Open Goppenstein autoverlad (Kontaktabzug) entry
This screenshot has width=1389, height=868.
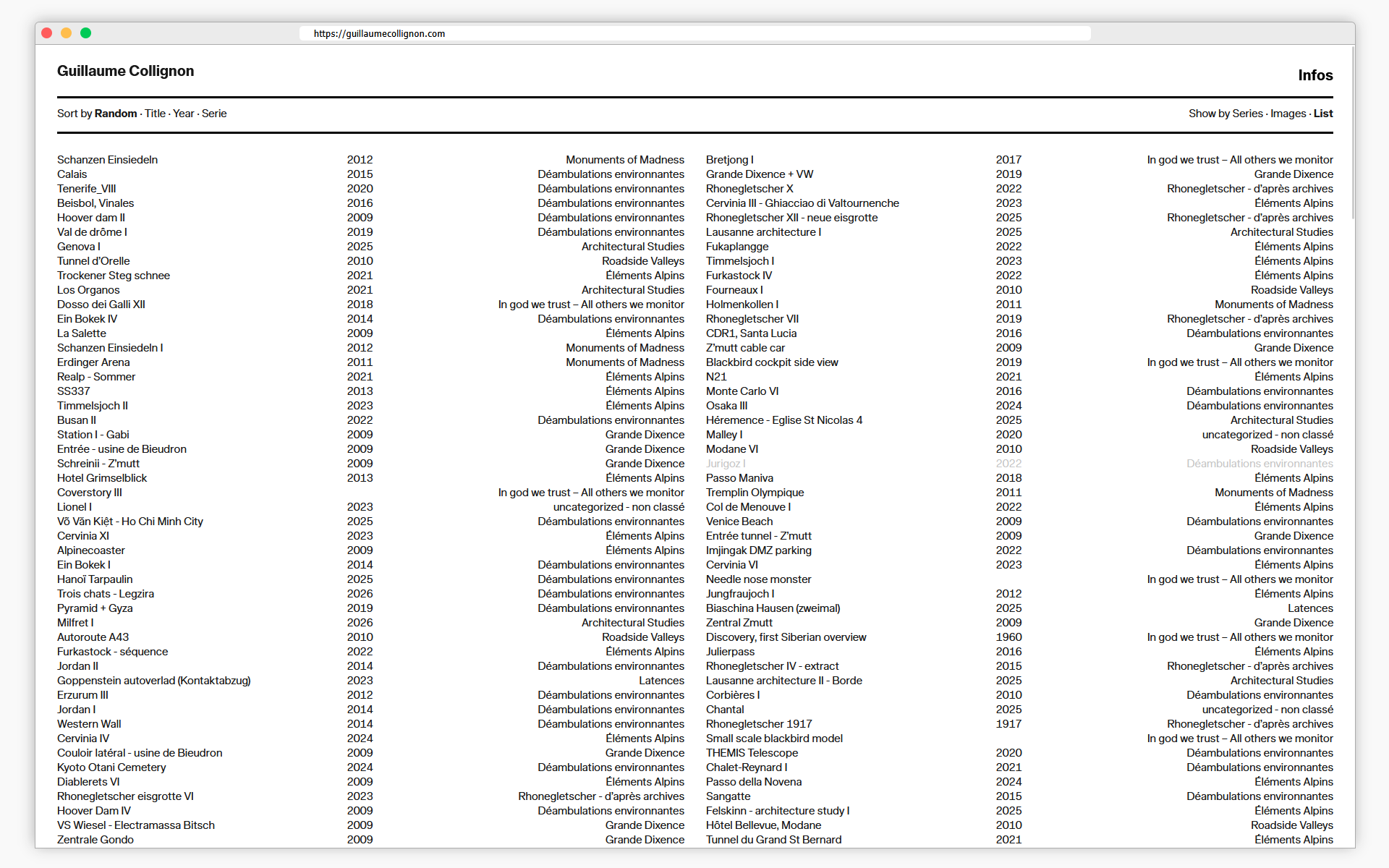[154, 681]
